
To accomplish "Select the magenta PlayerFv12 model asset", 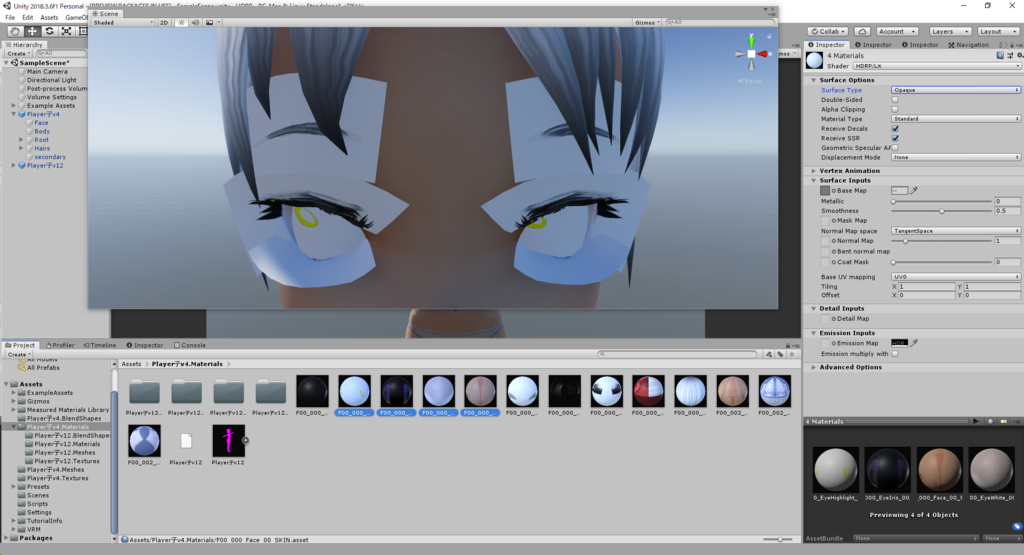I will point(228,441).
